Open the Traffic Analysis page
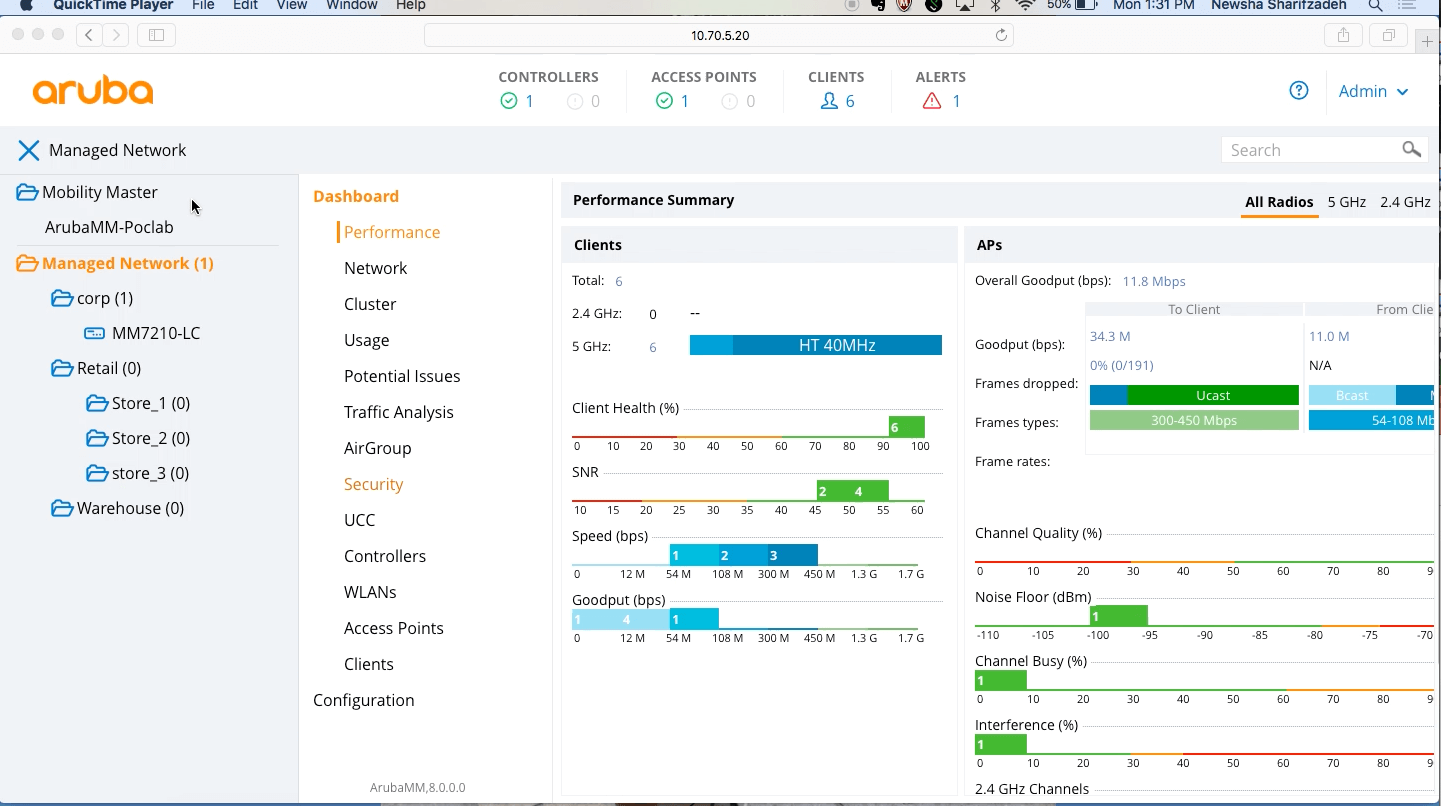 click(x=398, y=412)
